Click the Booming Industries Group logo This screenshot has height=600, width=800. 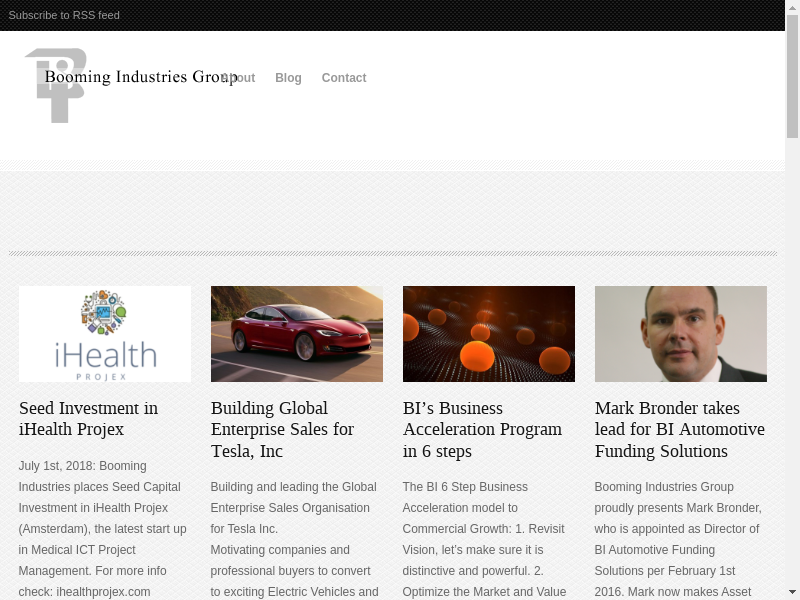pos(56,86)
